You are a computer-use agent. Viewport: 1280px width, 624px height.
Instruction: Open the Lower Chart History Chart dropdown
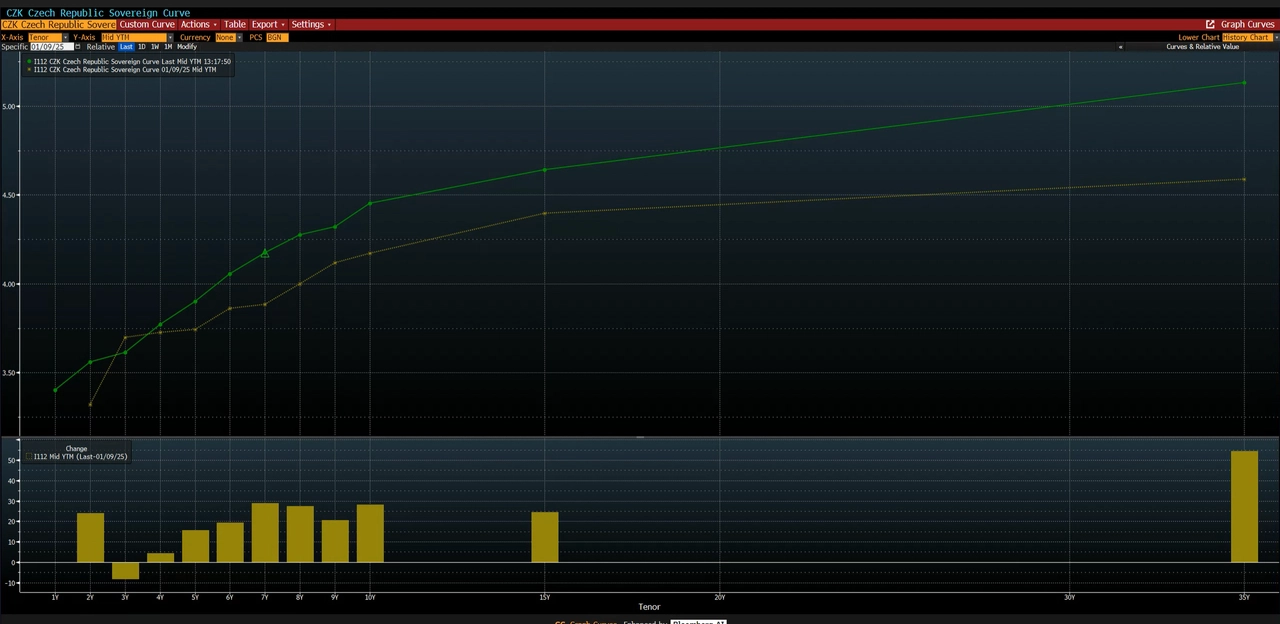coord(1273,37)
